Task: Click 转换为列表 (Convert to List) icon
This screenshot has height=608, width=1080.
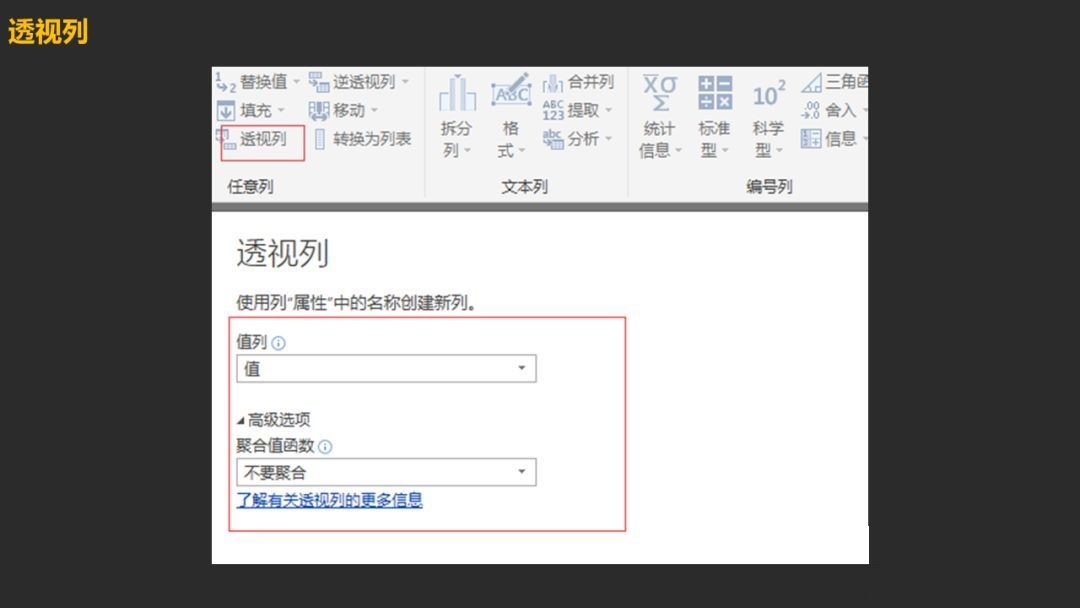Action: [x=320, y=139]
